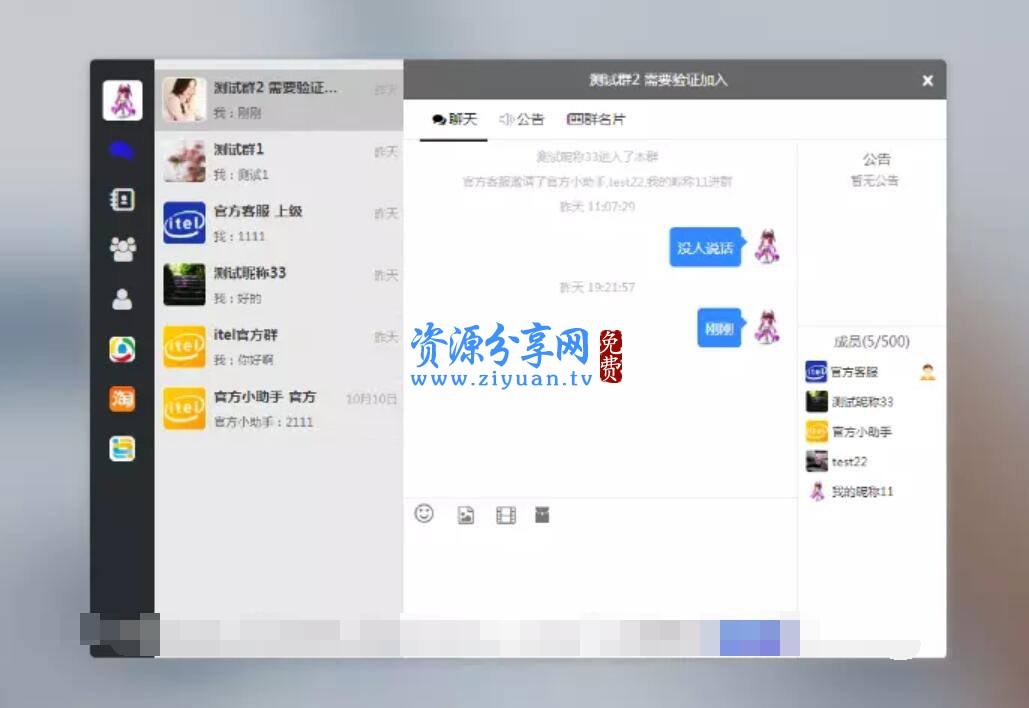Open conversation 测试昵称33 in chat list
1029x708 pixels.
(x=279, y=285)
